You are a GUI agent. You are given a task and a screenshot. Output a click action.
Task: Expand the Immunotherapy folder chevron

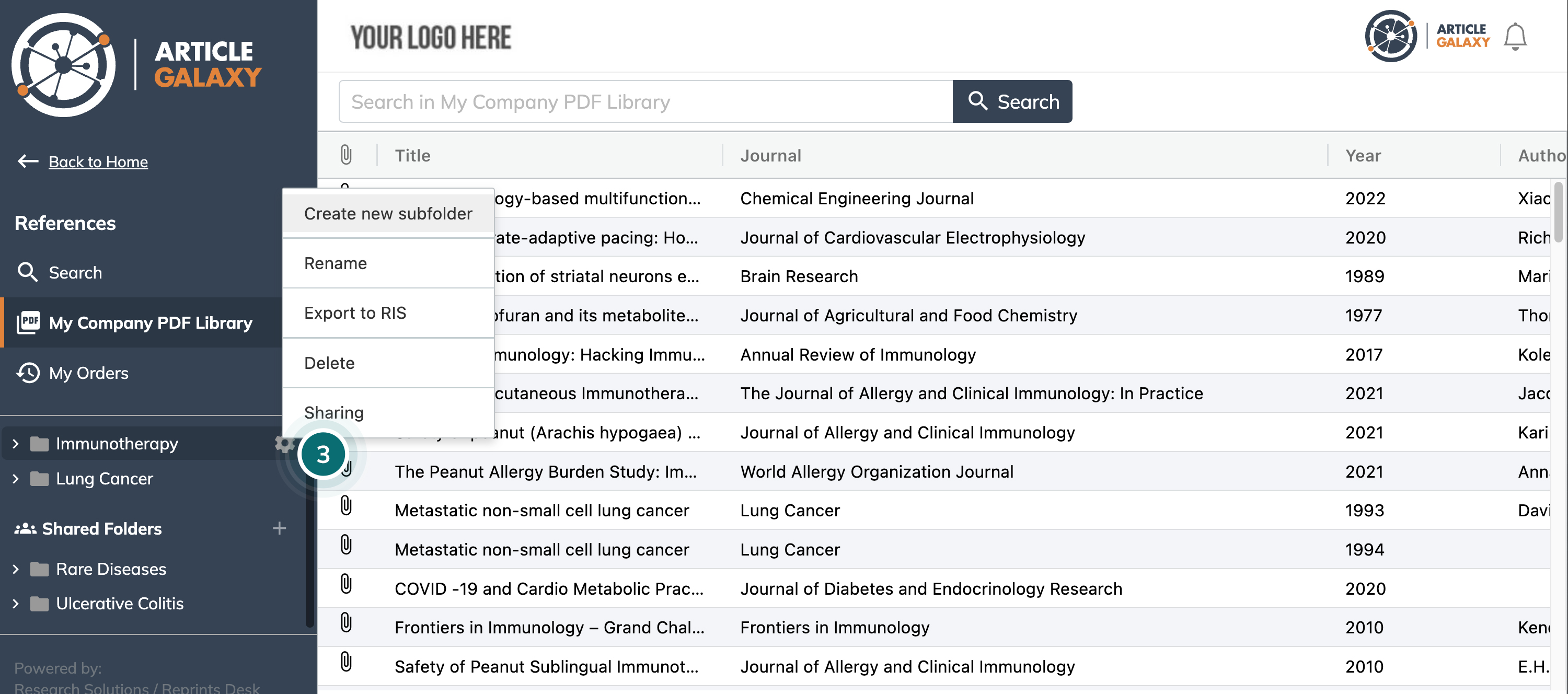pyautogui.click(x=16, y=444)
